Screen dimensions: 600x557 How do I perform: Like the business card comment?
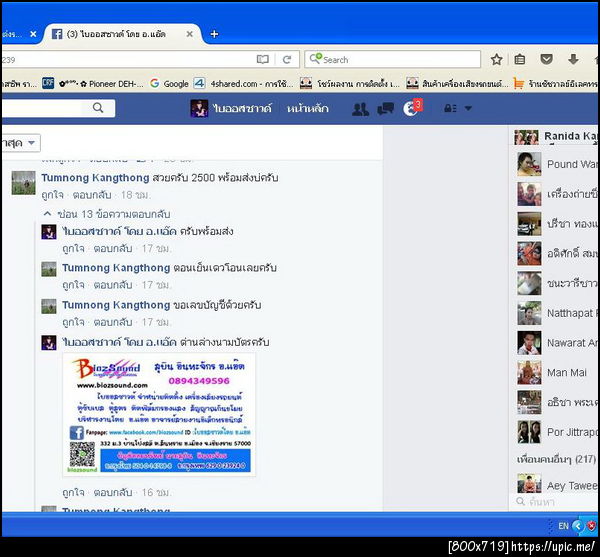tap(73, 492)
